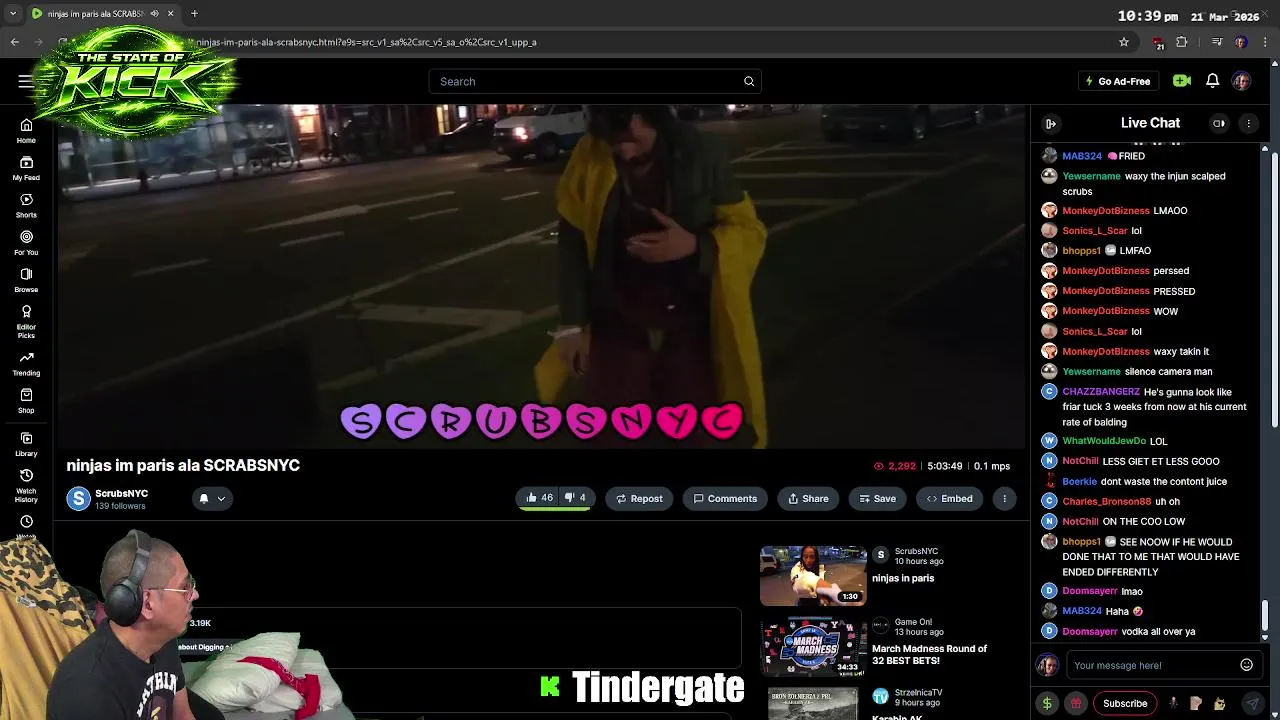Screen dimensions: 1280x720
Task: Open the ScrubsNYC channel name link
Action: [121, 493]
